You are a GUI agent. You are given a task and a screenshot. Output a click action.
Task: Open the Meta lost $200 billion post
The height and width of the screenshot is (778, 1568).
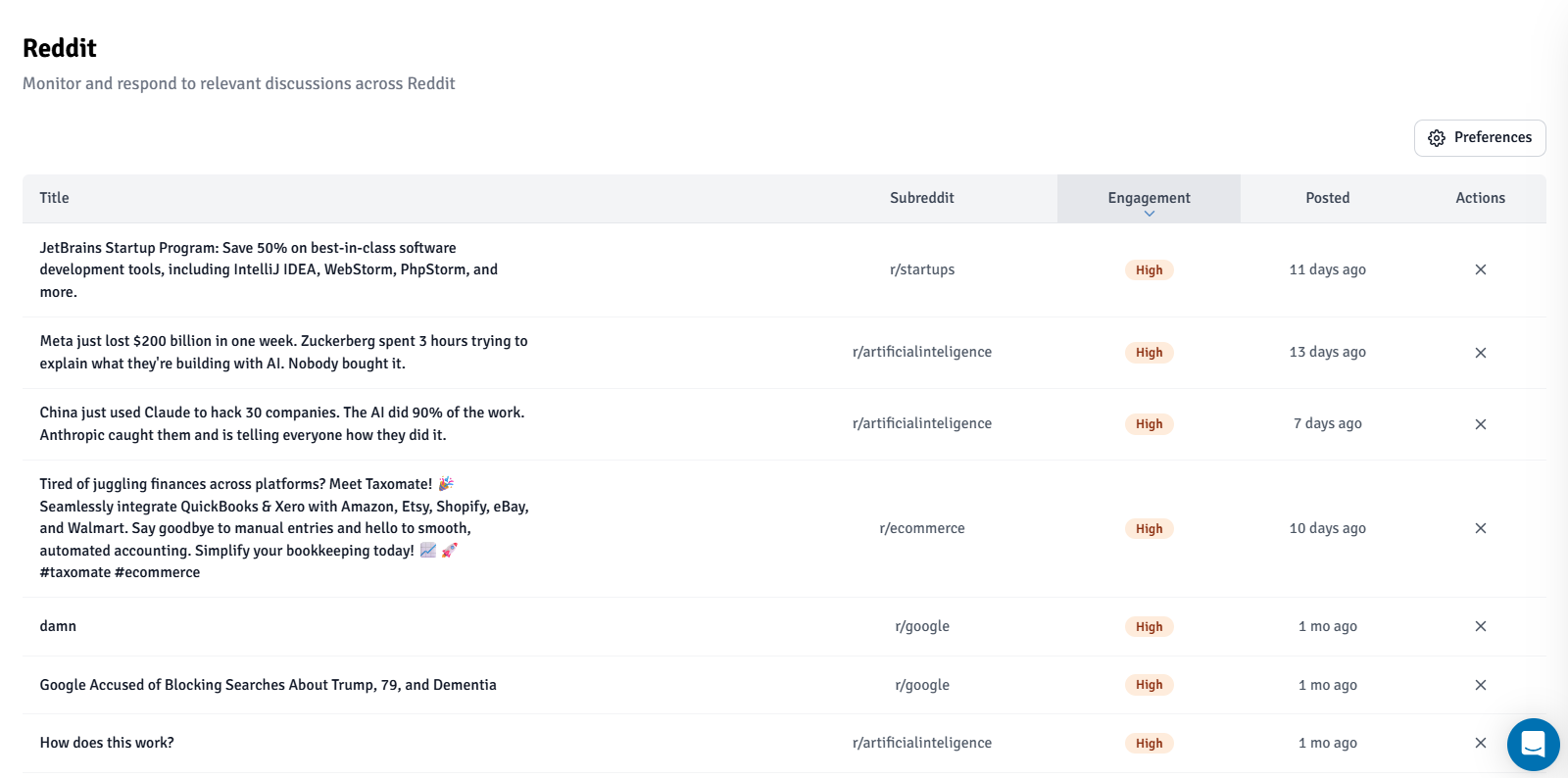(283, 352)
